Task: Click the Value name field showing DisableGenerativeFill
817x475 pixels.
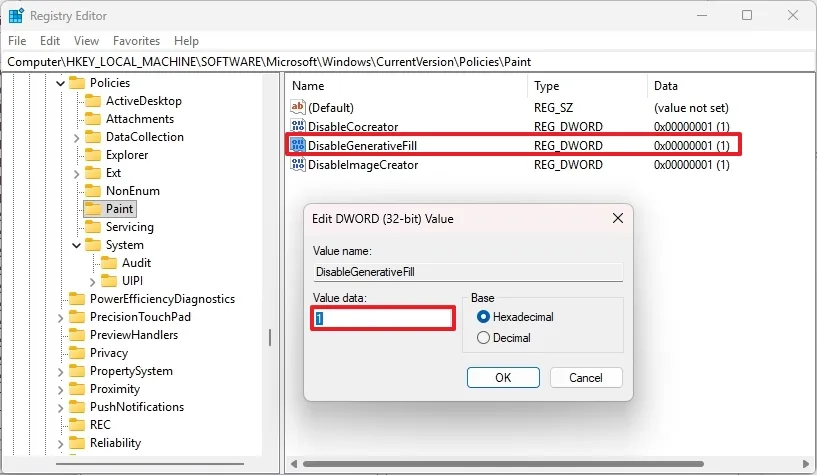Action: coord(468,272)
